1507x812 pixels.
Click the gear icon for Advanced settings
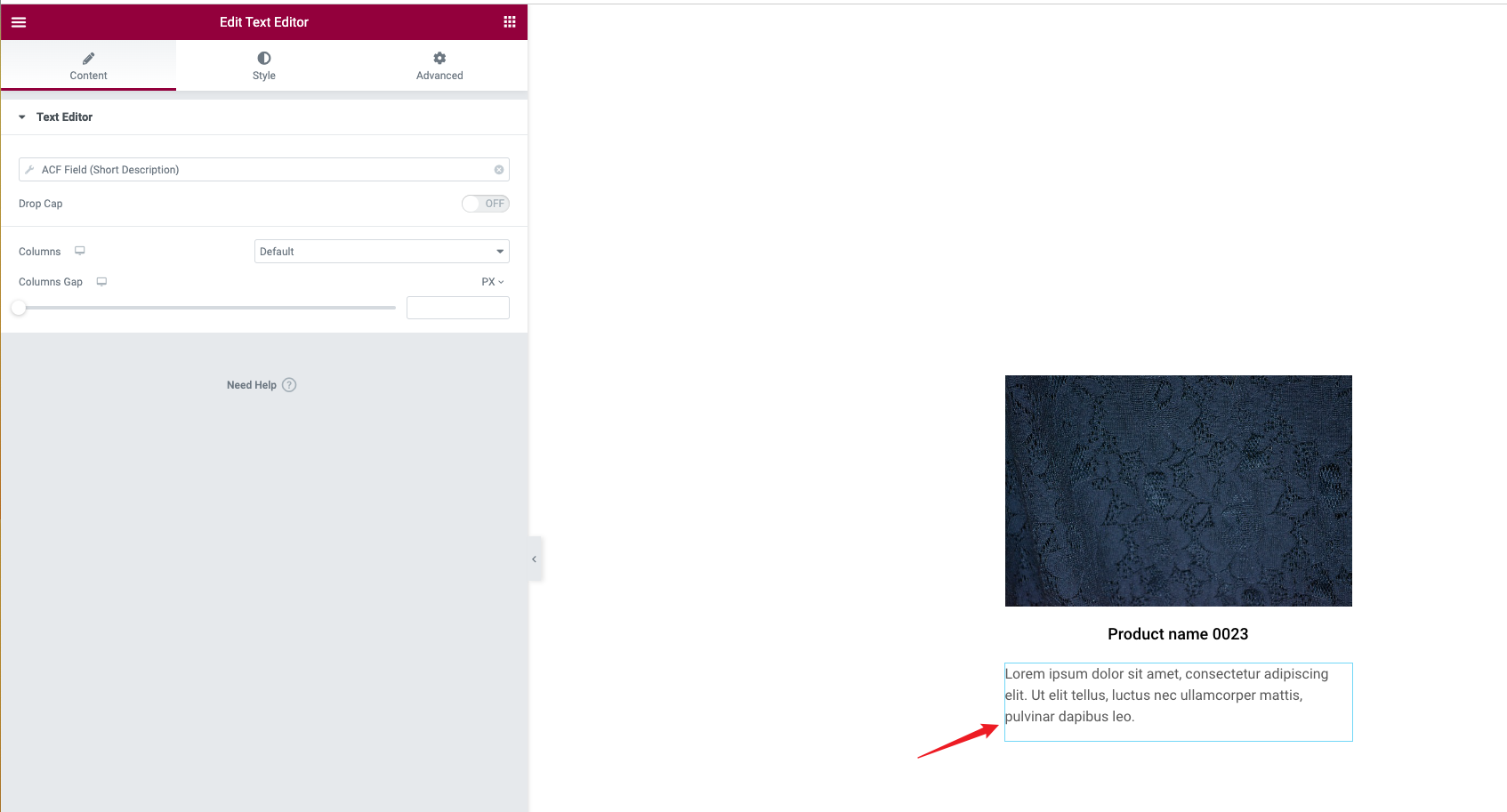439,59
